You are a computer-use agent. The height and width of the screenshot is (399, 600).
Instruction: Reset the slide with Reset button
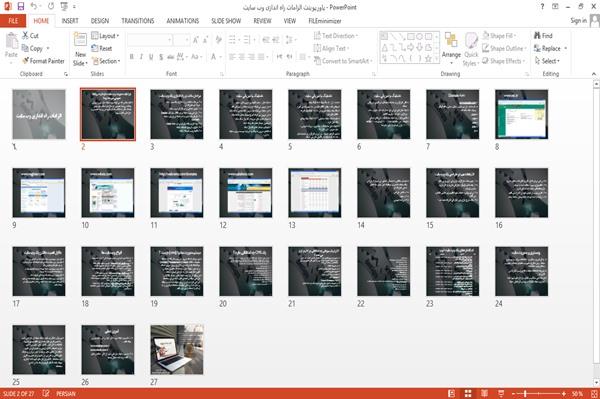click(x=102, y=48)
